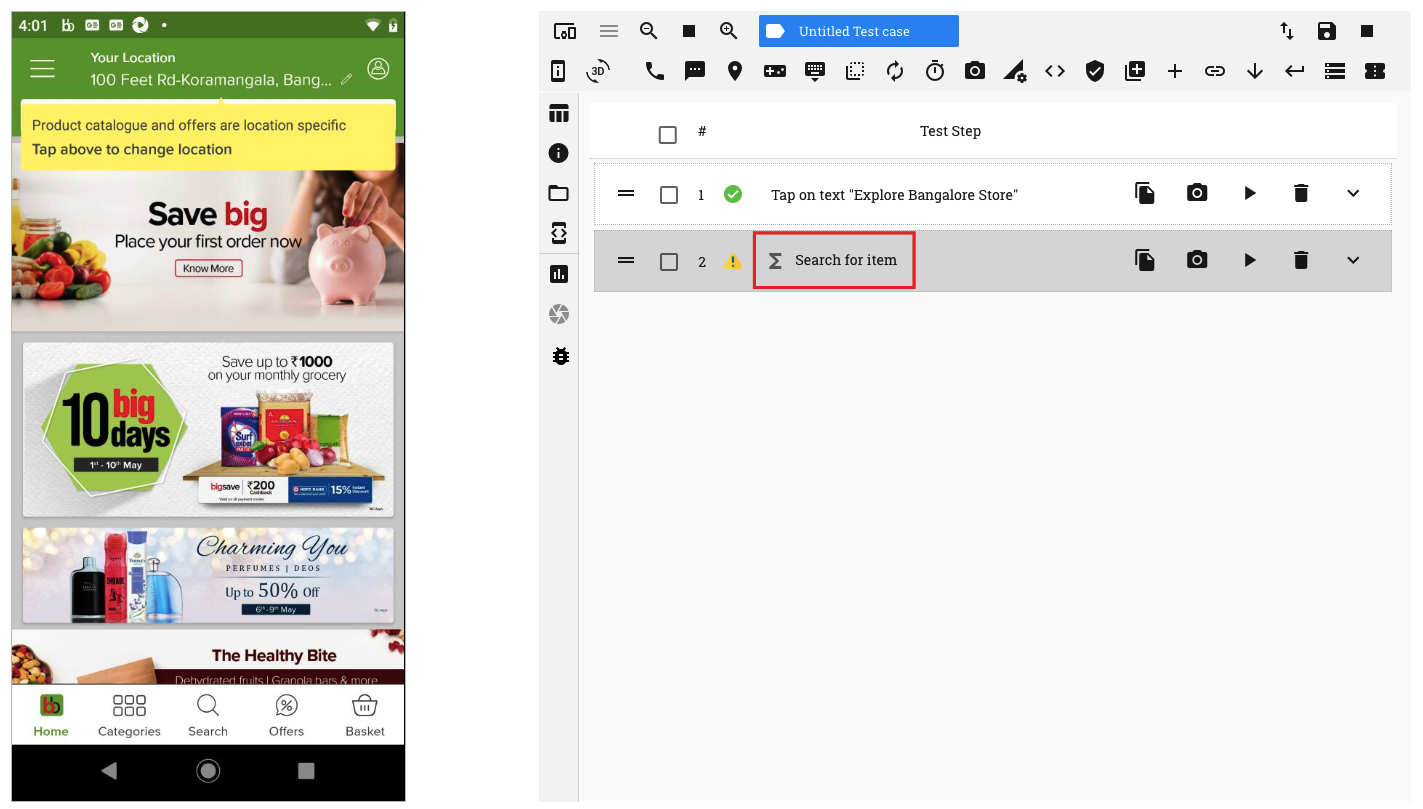Open the bar chart report sidebar icon
Screen dimensions: 1423x809
tap(559, 274)
